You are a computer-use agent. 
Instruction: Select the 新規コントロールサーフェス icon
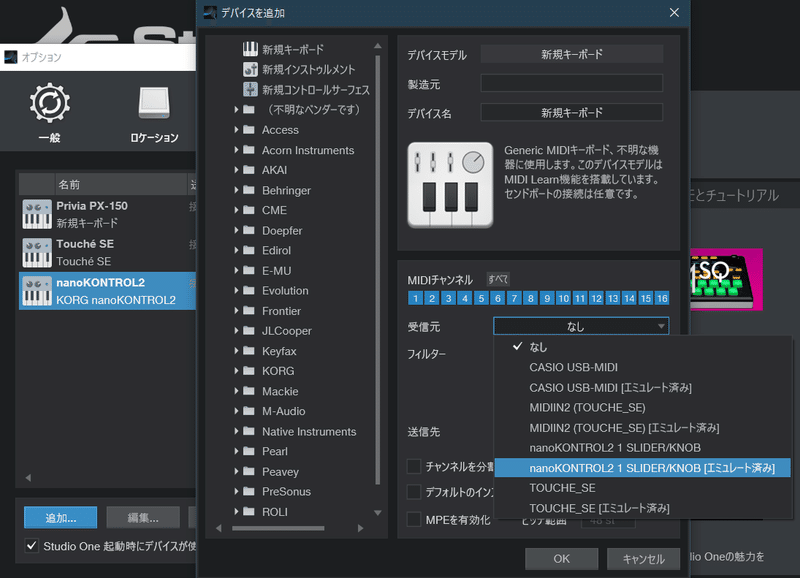[250, 89]
